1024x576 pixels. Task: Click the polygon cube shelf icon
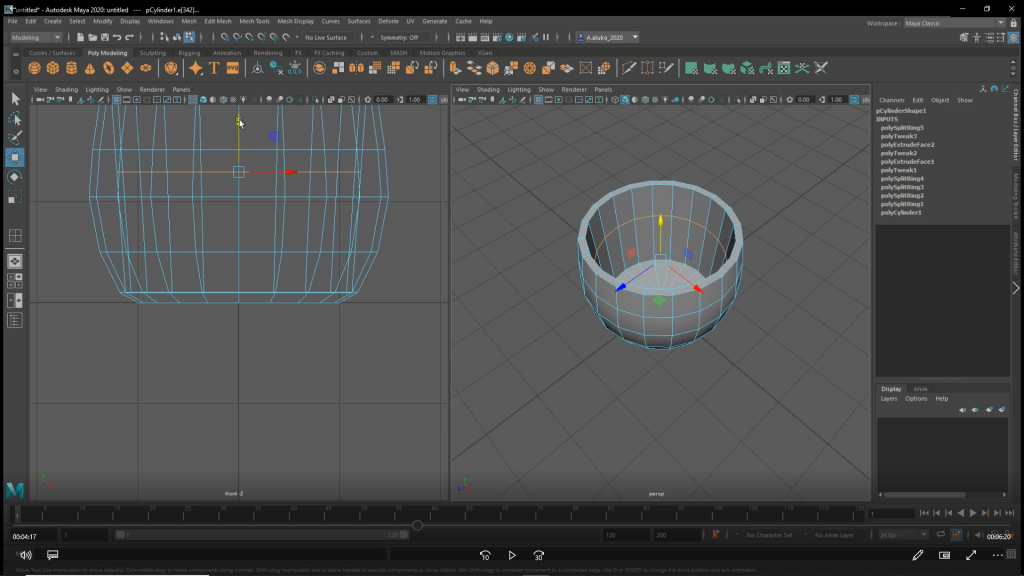[53, 68]
